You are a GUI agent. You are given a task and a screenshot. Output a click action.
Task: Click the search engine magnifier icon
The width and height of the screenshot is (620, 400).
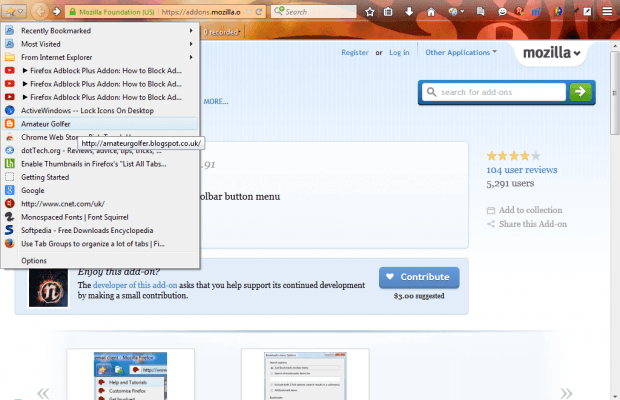point(279,11)
